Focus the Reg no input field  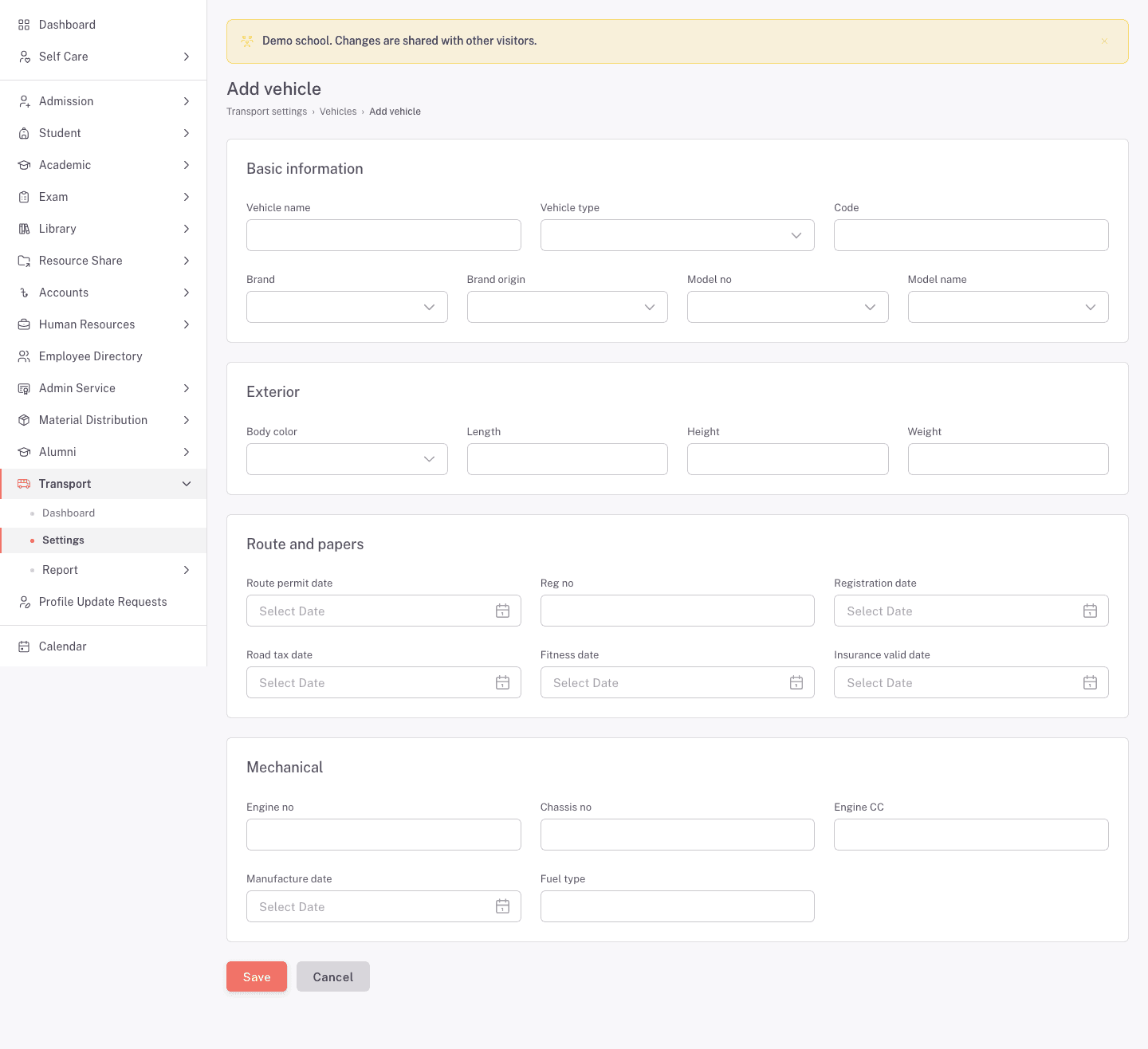pyautogui.click(x=678, y=611)
